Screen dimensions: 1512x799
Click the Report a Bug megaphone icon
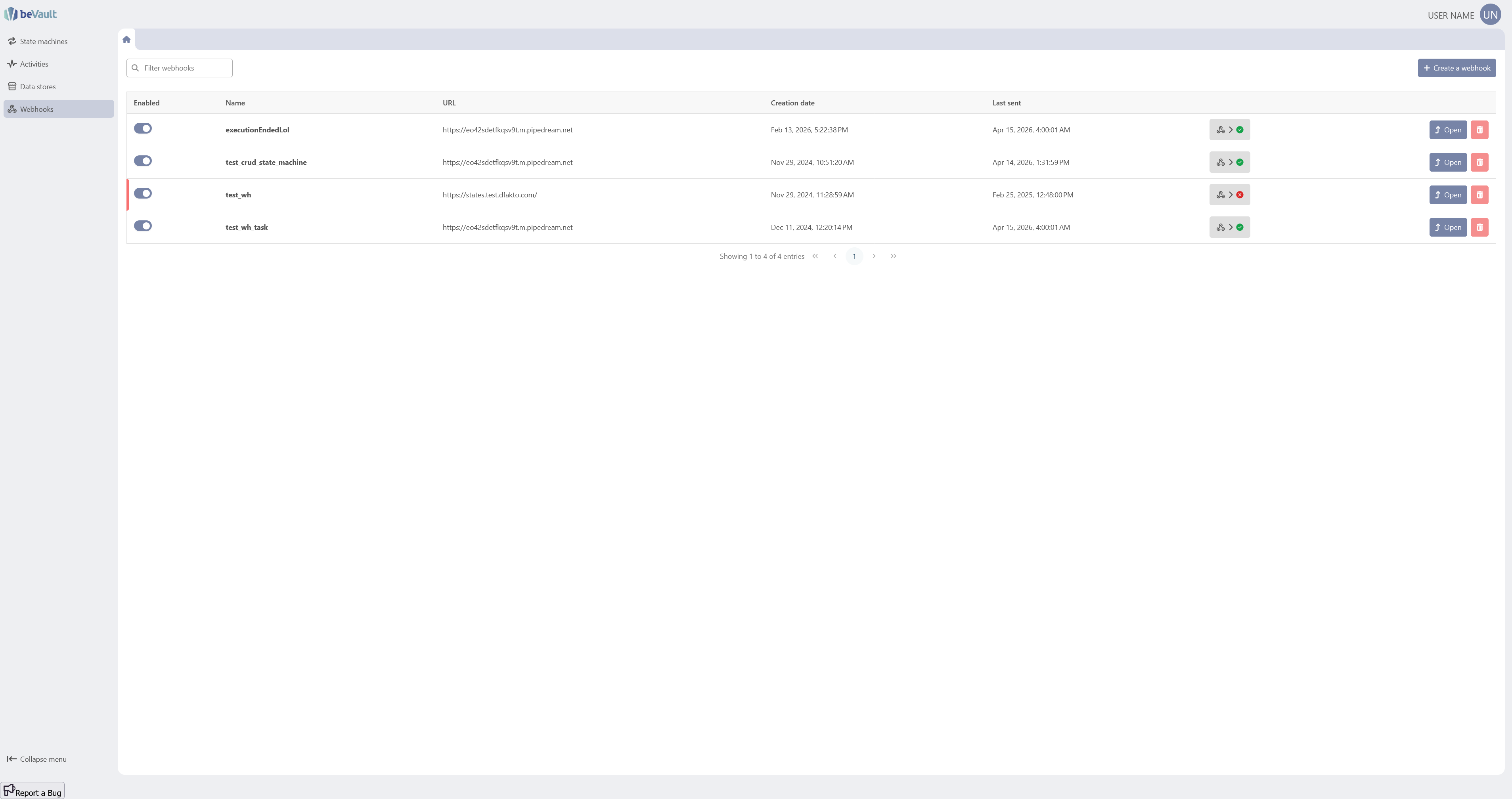click(10, 789)
